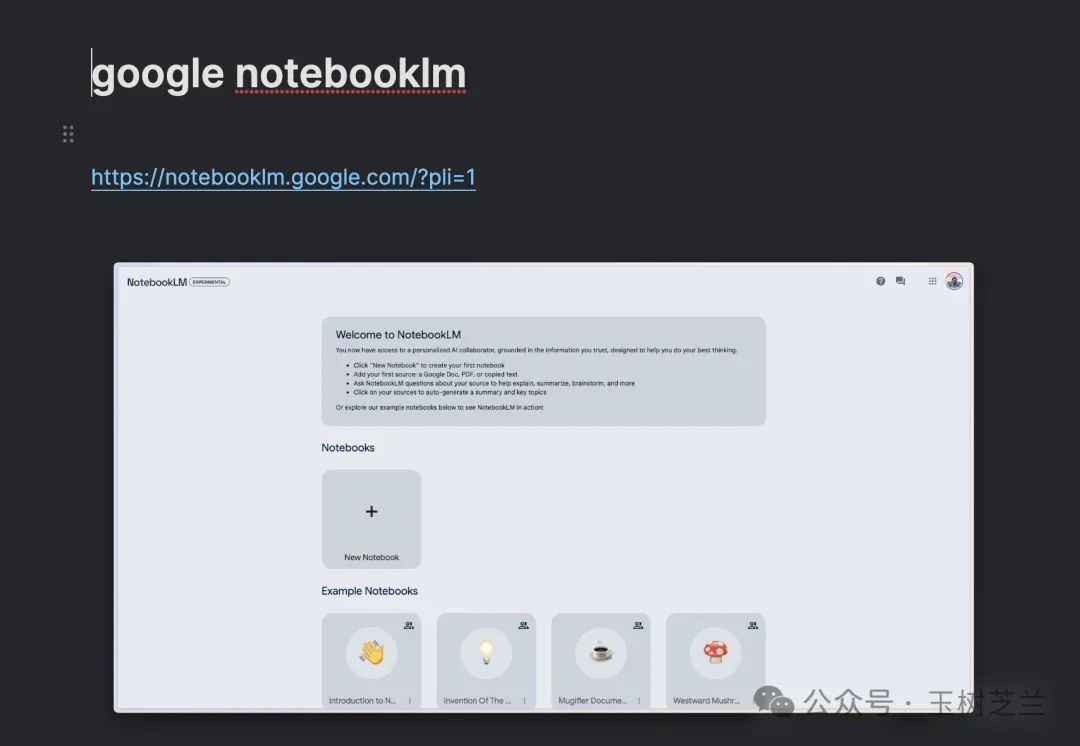Click the EXPERIMENTAL badge next to NotebookLM
This screenshot has width=1080, height=746.
click(211, 282)
